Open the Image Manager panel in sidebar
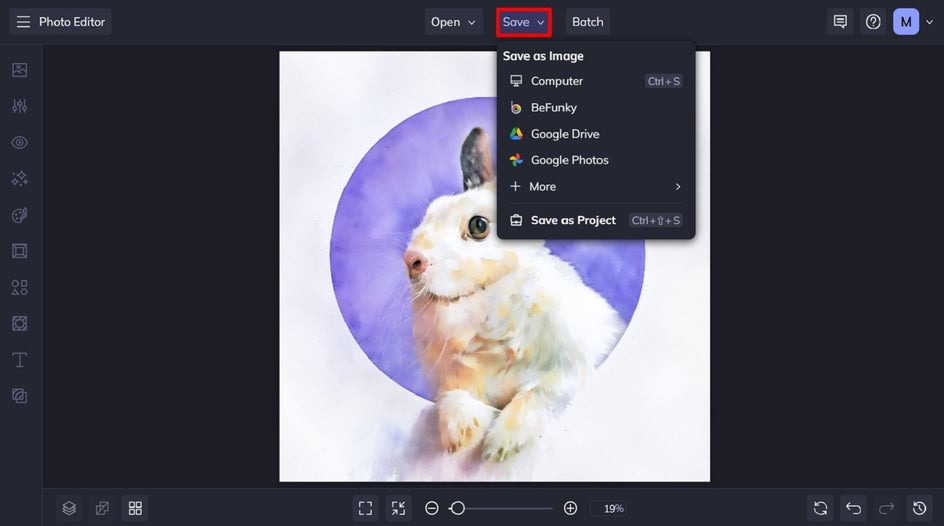This screenshot has height=526, width=944. coord(19,70)
